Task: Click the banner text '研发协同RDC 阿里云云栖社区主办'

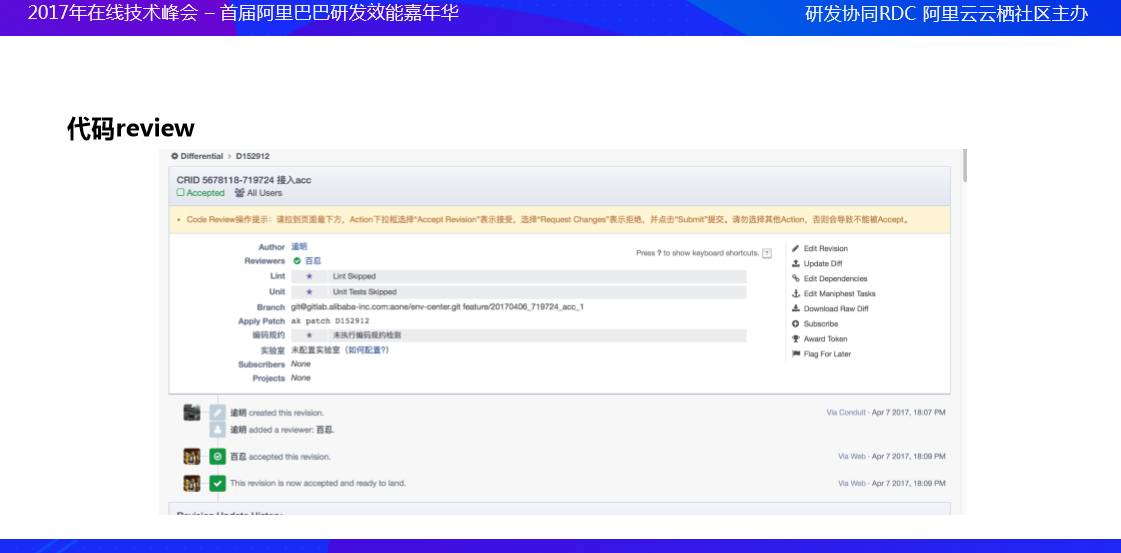Action: tap(947, 14)
